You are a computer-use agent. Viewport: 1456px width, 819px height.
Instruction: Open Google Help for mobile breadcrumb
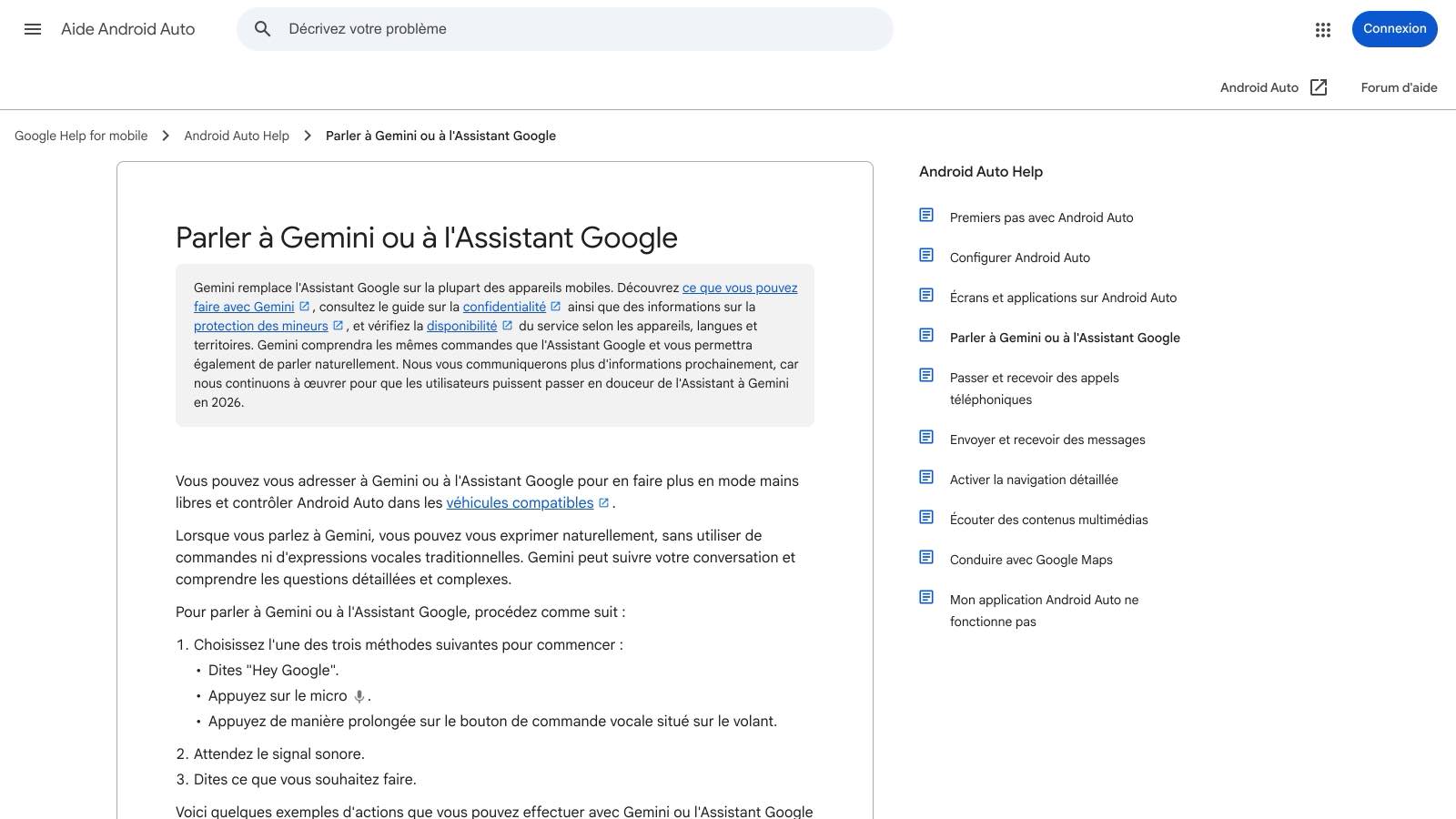(81, 136)
